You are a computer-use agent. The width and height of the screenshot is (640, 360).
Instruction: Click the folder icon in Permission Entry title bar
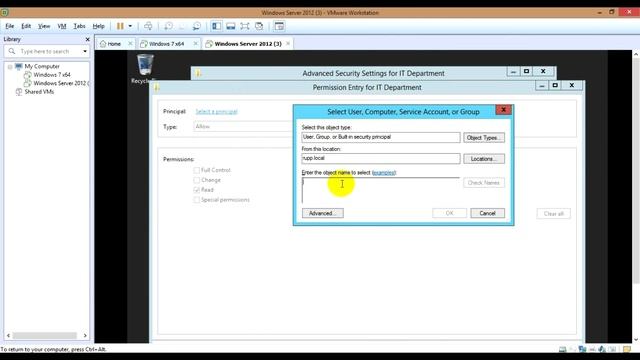[157, 87]
